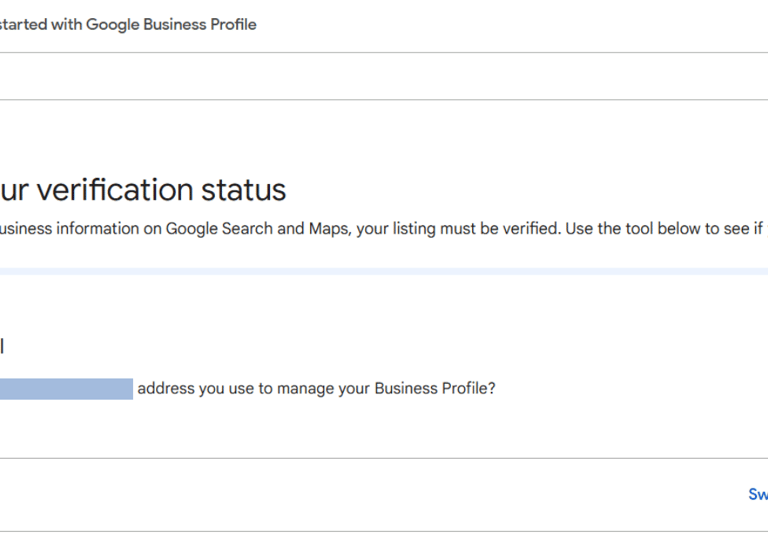This screenshot has width=768, height=546.
Task: Click the word 'address' after highlighted block
Action: coord(165,389)
